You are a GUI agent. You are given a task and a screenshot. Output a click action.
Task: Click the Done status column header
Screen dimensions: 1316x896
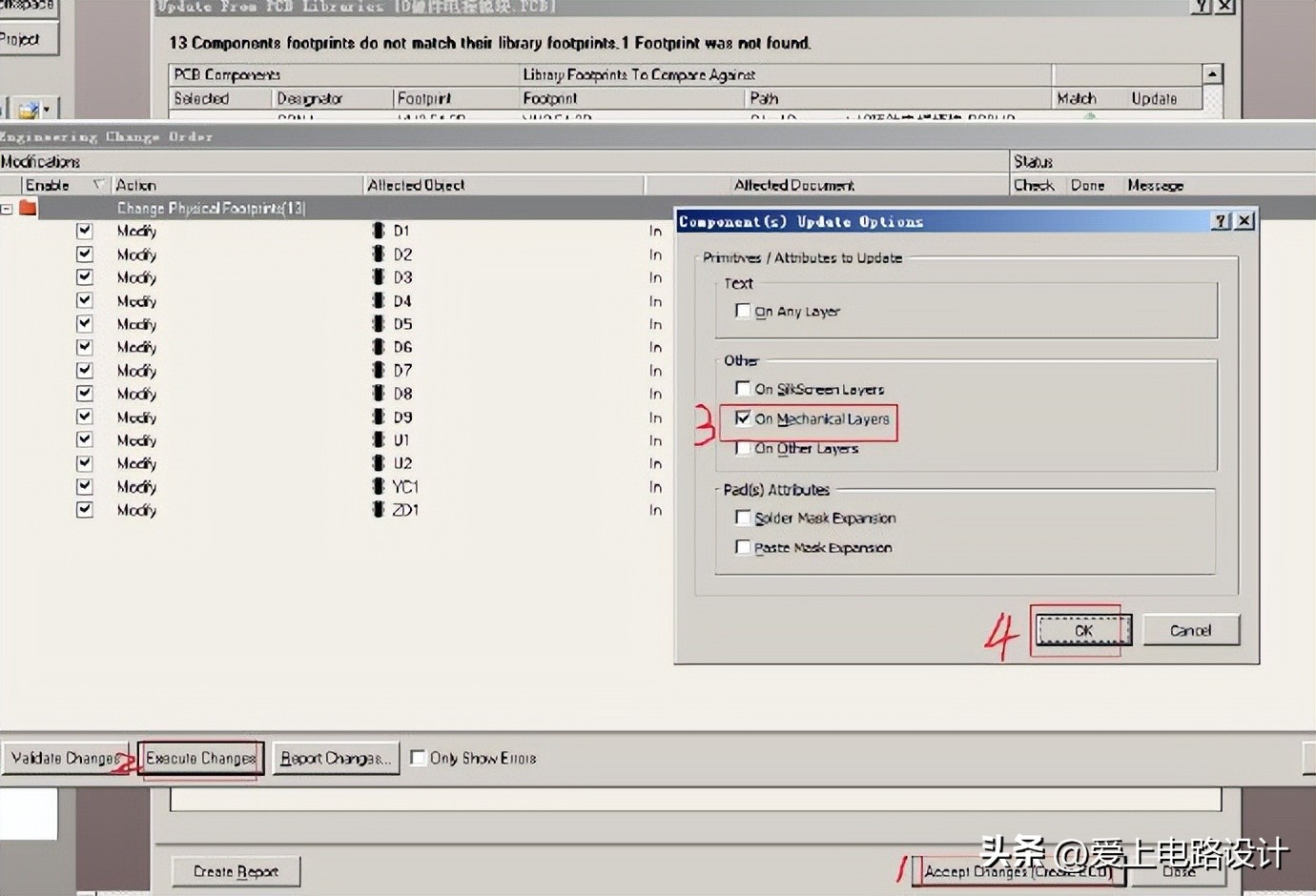(1087, 185)
